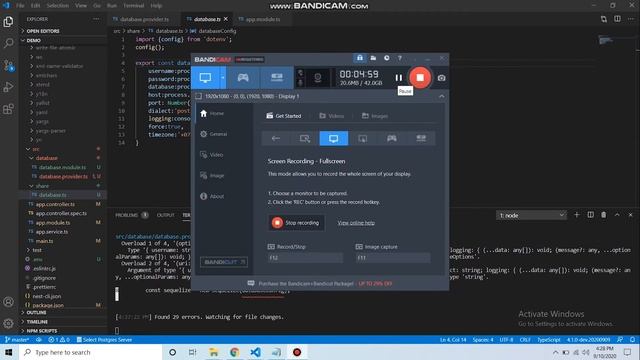This screenshot has width=640, height=360.
Task: Switch to Get Started tab
Action: pyautogui.click(x=284, y=116)
